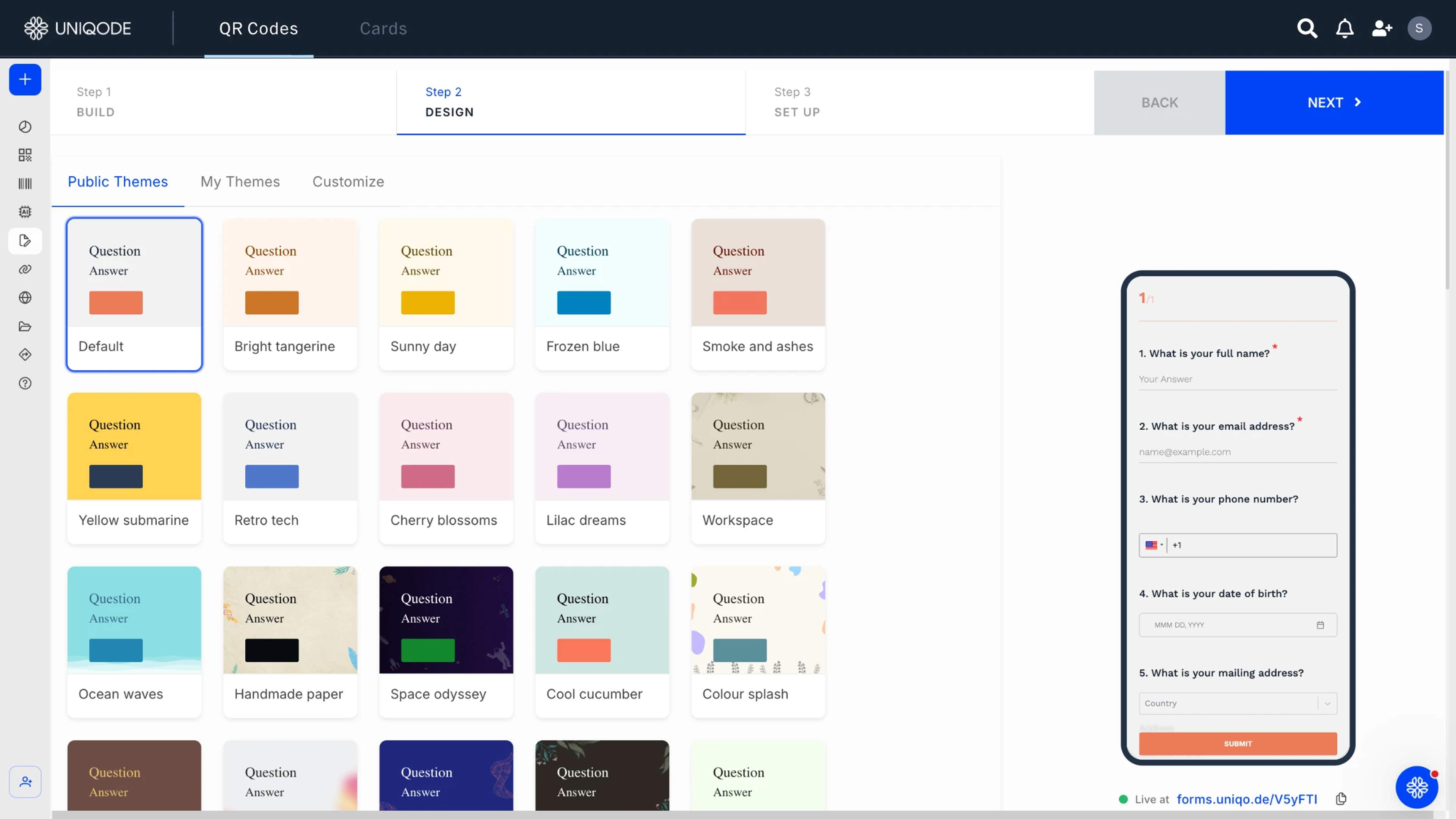Select the Yellow submarine theme
This screenshot has width=1456, height=819.
coord(134,469)
